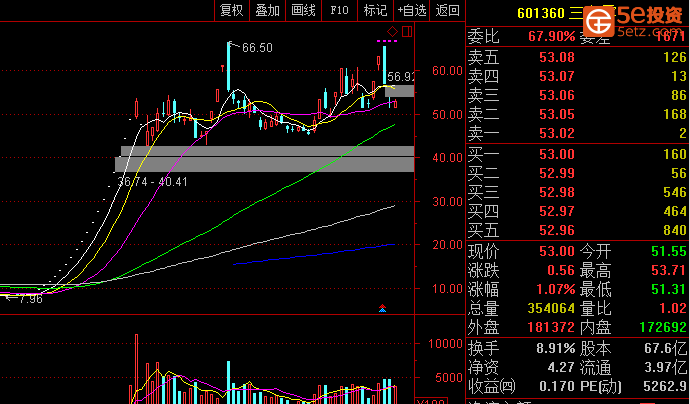Click the 36.74 - 40.41 range label
The height and width of the screenshot is (404, 690).
pos(153,182)
